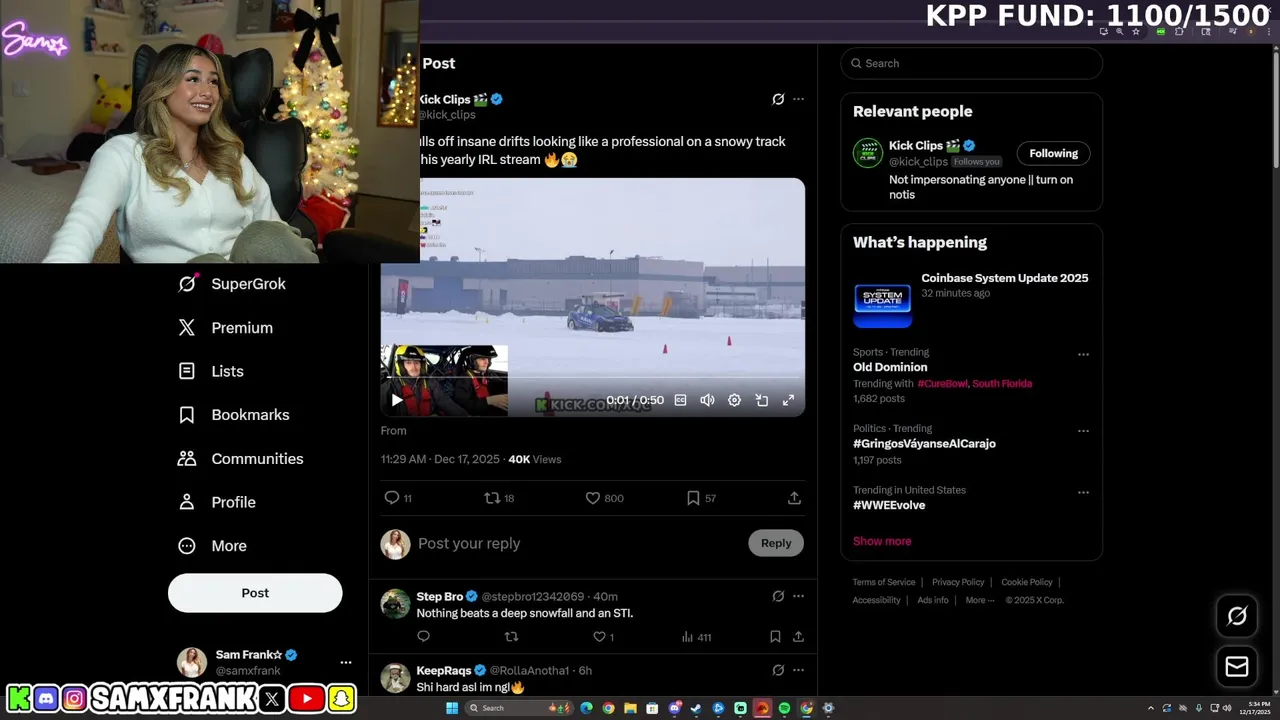
Task: Expand the More menu in sidebar
Action: click(212, 546)
